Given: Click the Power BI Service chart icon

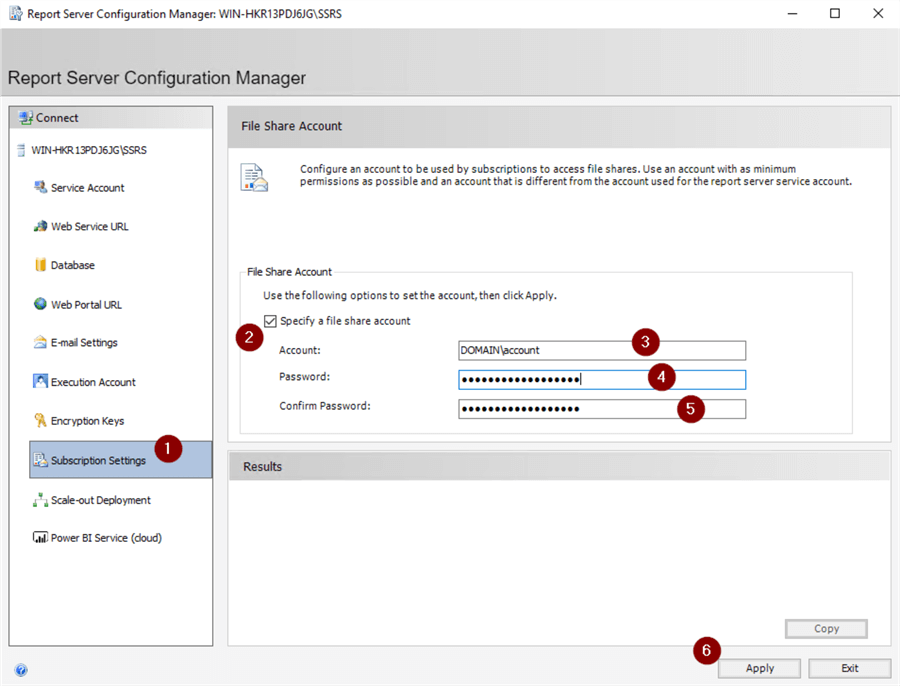Looking at the screenshot, I should coord(40,538).
